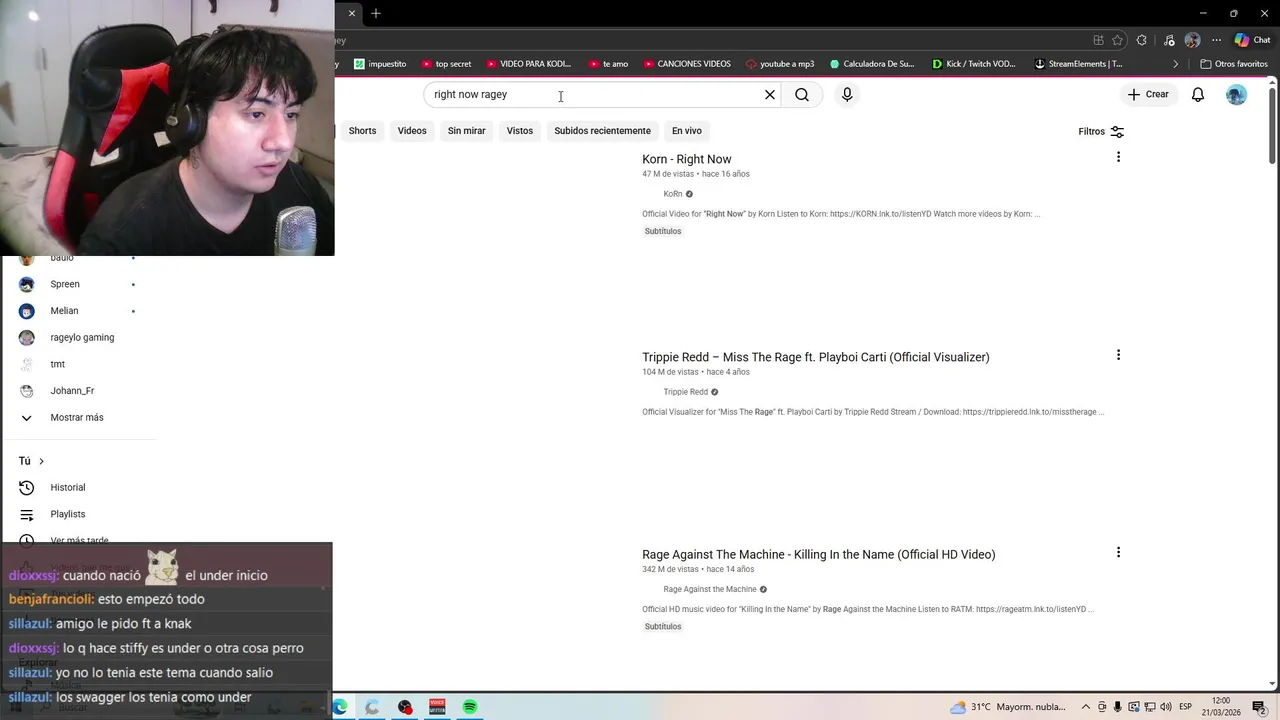This screenshot has width=1280, height=720.
Task: Open the Edge browser profile avatar
Action: coord(1192,40)
